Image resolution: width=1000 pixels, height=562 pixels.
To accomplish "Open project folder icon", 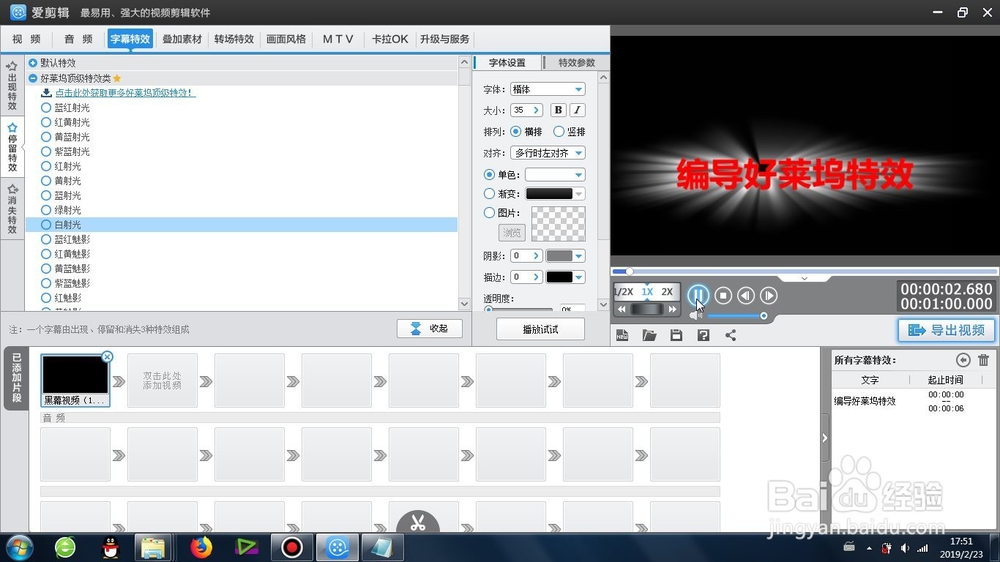I will point(649,335).
